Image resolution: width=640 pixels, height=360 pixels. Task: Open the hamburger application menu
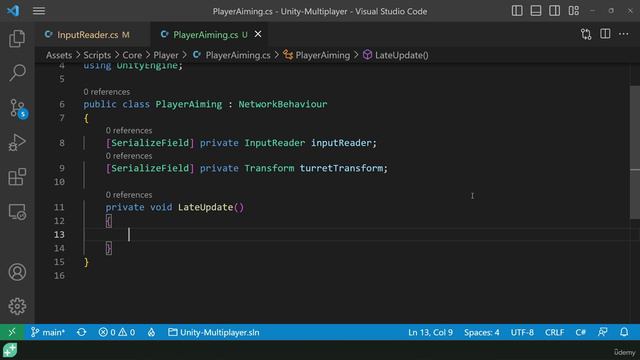pos(39,11)
